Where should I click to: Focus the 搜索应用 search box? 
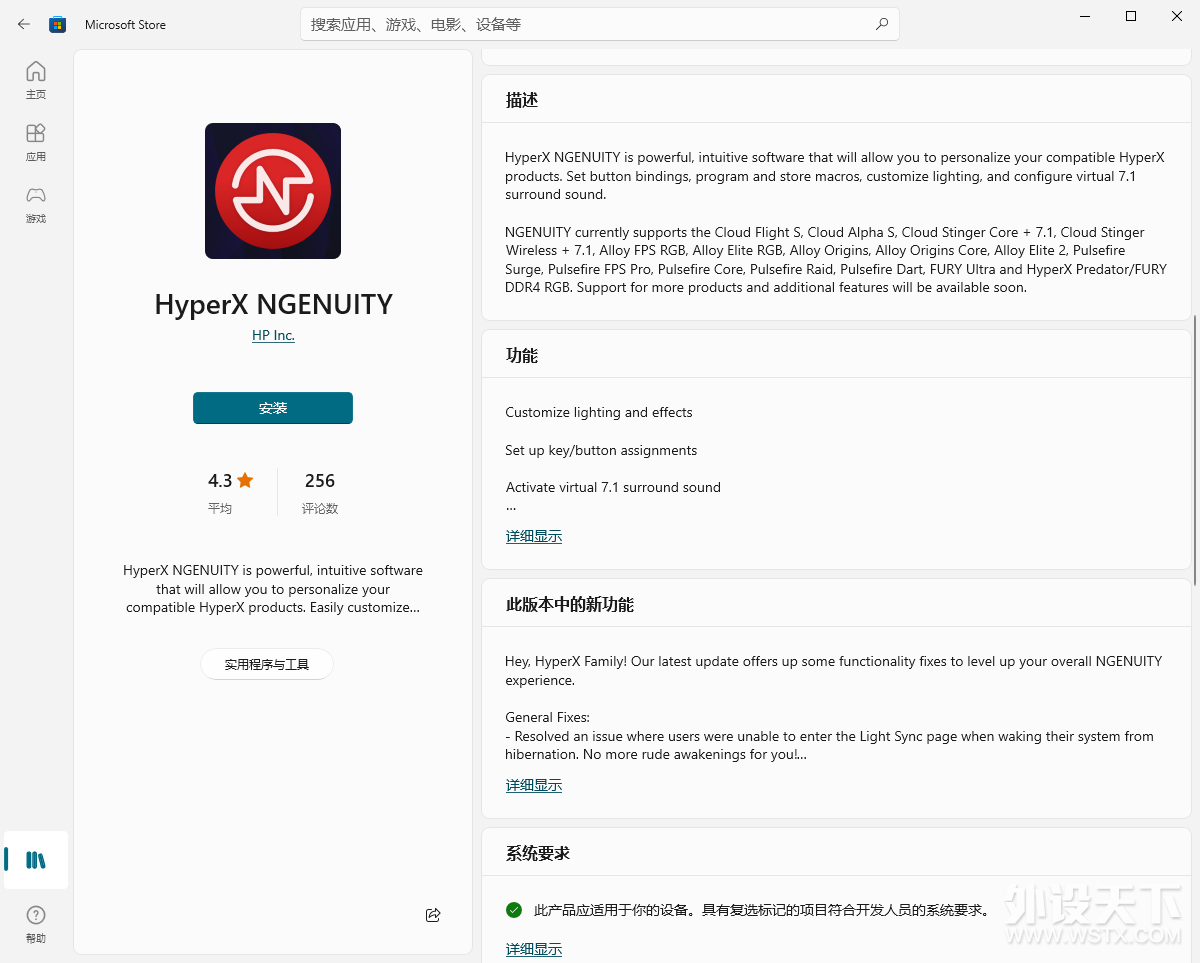tap(600, 24)
